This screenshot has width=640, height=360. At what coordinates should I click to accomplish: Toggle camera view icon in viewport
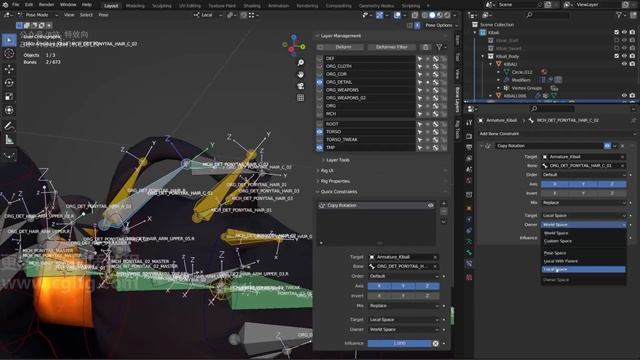click(300, 86)
